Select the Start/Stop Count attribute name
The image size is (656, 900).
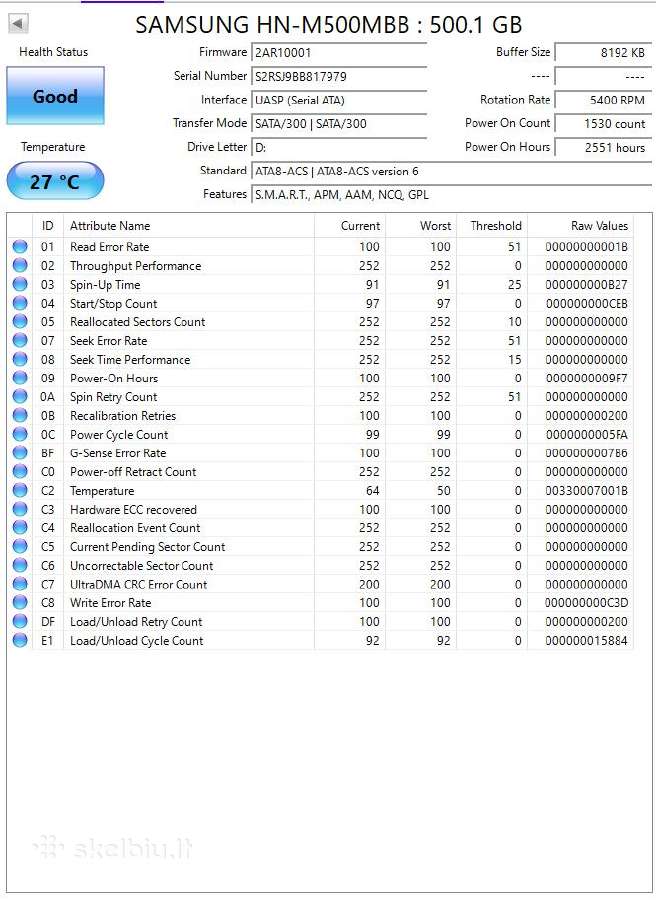coord(114,304)
